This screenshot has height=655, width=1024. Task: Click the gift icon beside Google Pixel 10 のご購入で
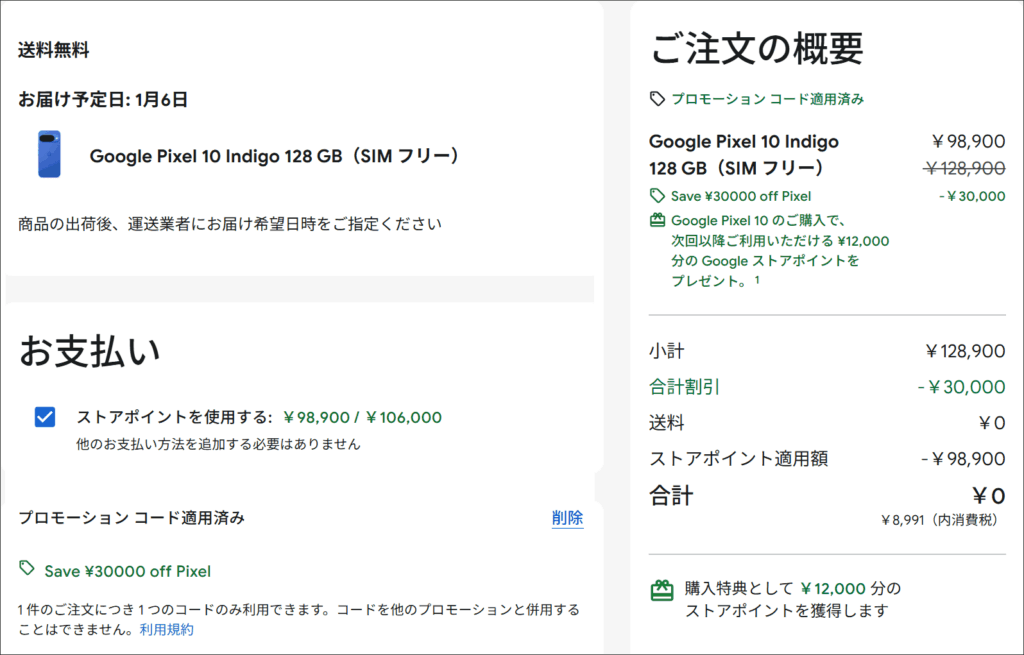click(657, 220)
